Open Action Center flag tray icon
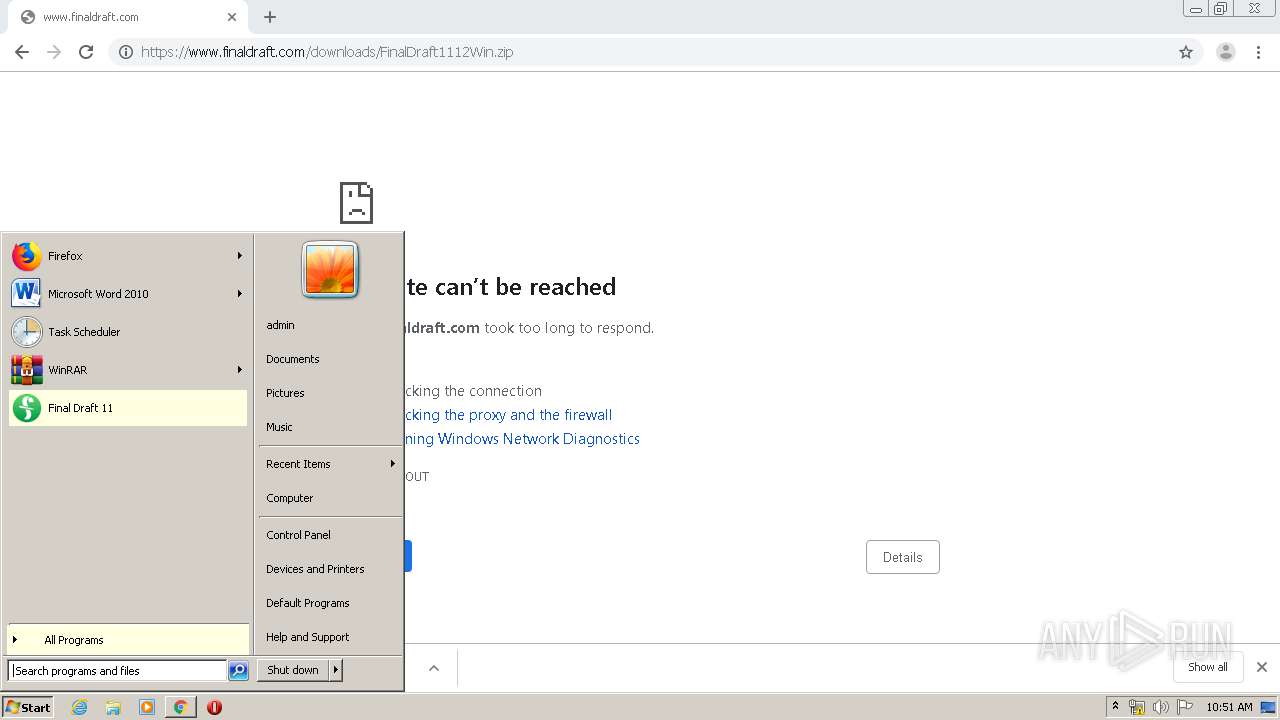1280x720 pixels. [1185, 707]
